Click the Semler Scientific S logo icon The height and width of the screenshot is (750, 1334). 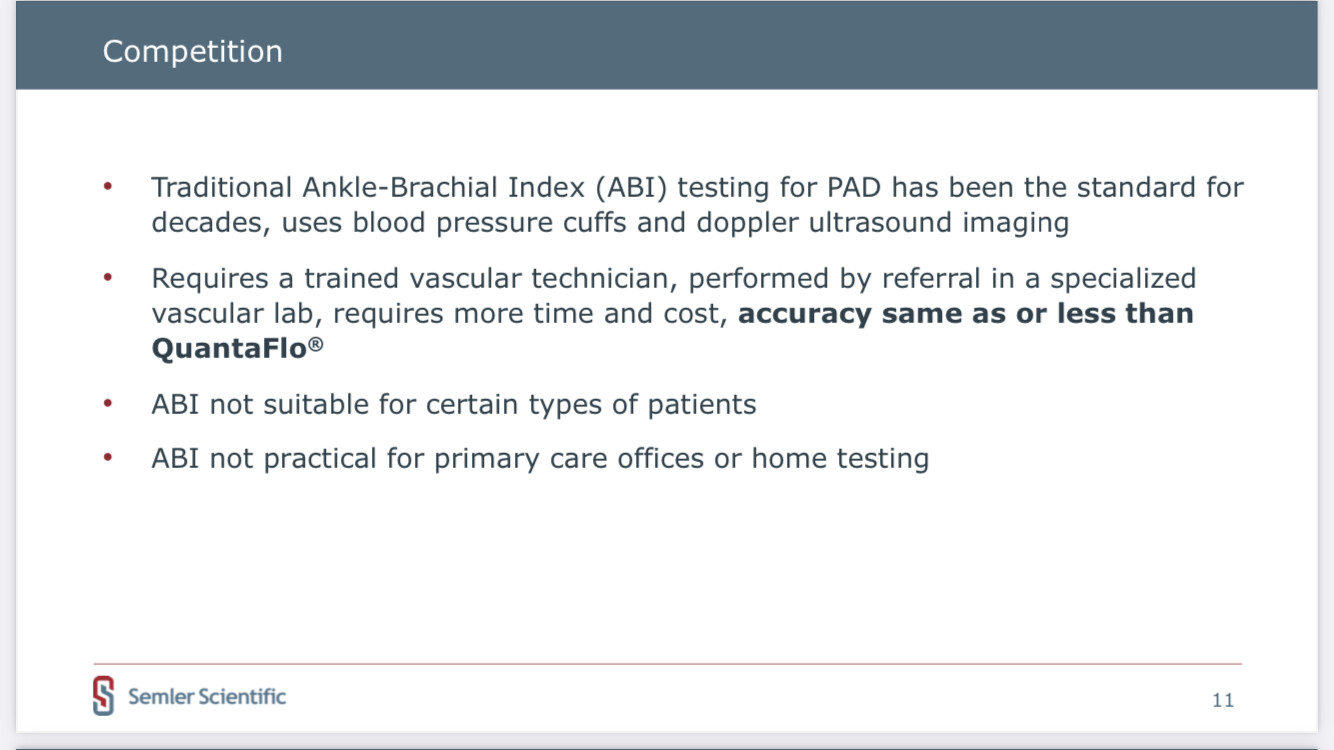click(103, 696)
